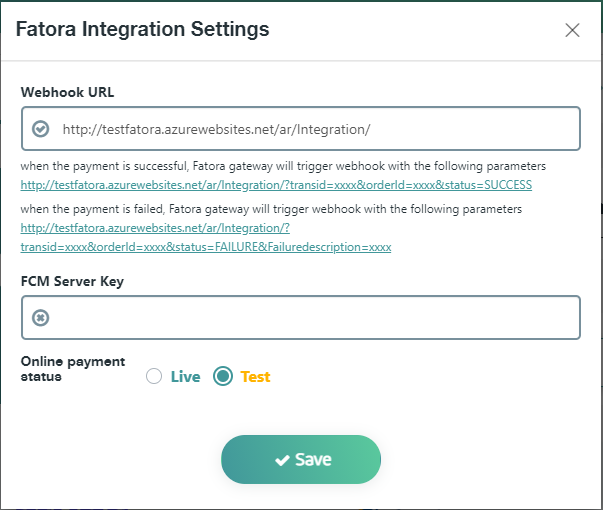The image size is (603, 510).
Task: Open the SUCCESS status webhook example link
Action: point(276,185)
